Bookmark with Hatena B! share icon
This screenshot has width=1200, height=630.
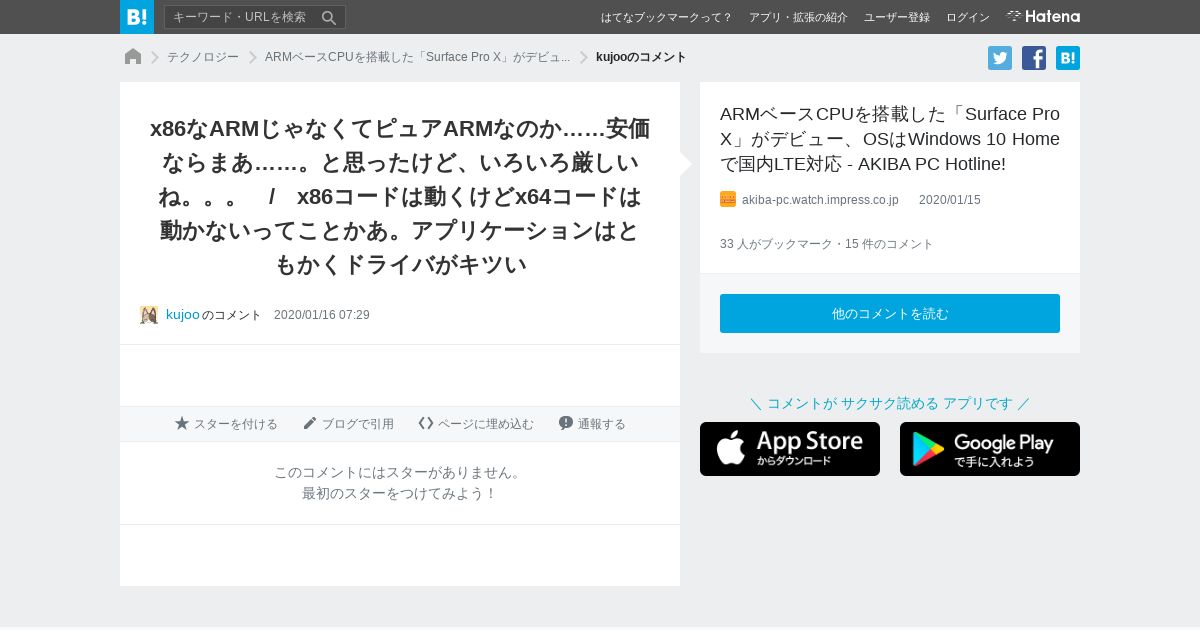click(x=1068, y=58)
